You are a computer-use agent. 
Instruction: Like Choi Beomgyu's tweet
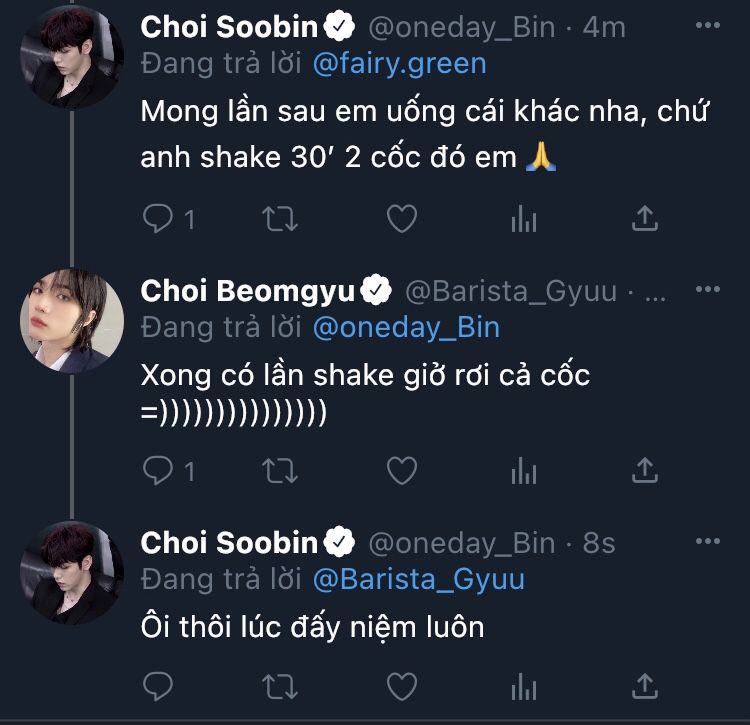pos(401,470)
